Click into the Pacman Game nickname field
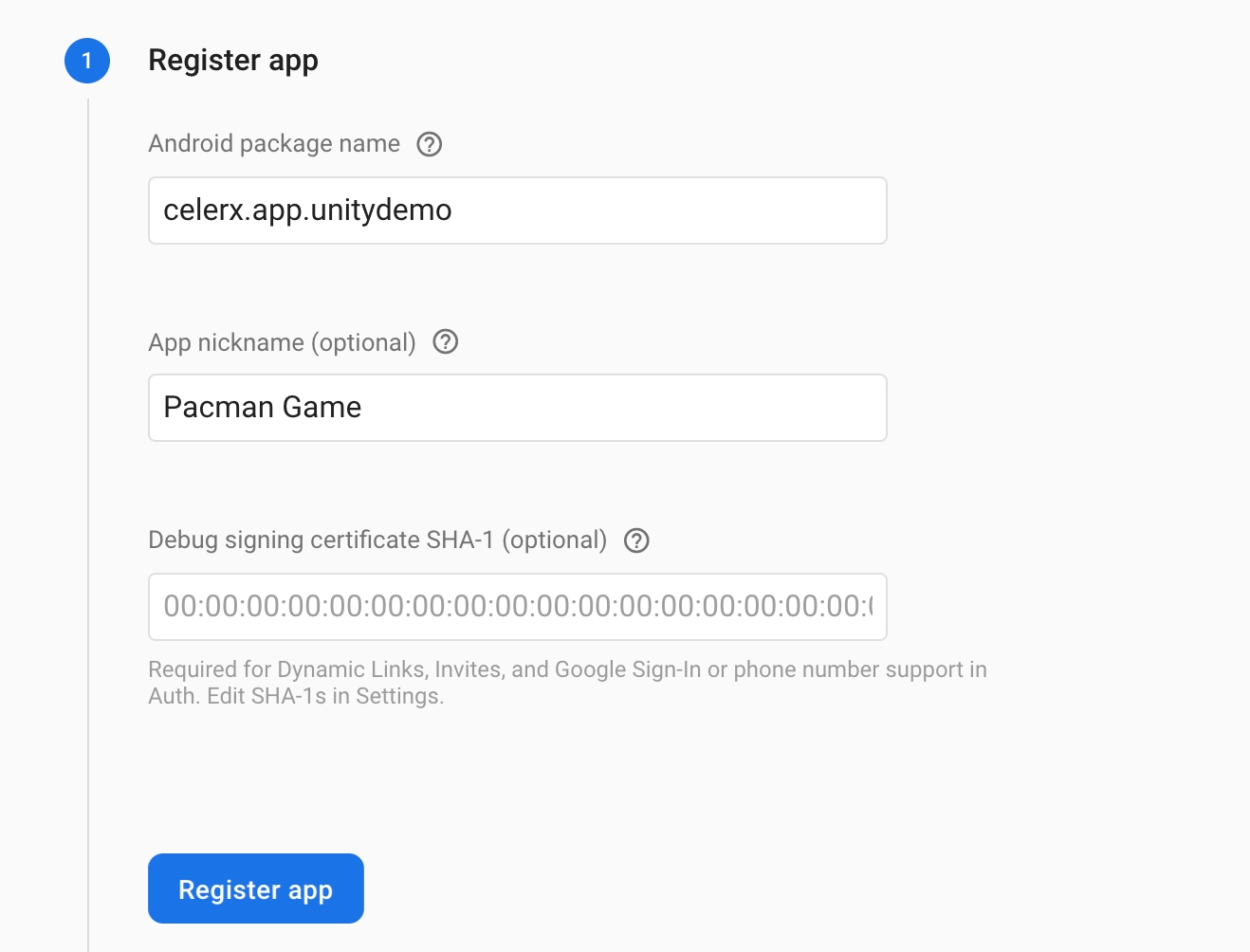The image size is (1250, 952). pyautogui.click(x=518, y=408)
